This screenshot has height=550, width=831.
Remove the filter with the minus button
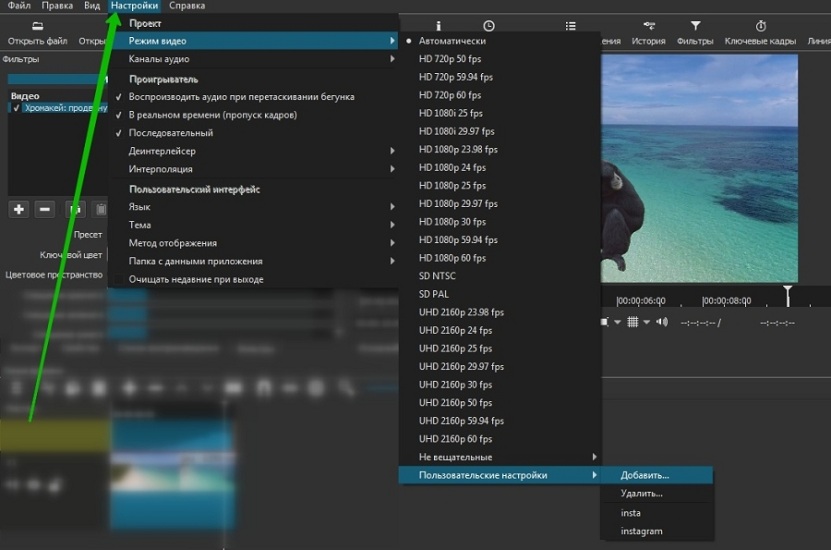(x=44, y=209)
